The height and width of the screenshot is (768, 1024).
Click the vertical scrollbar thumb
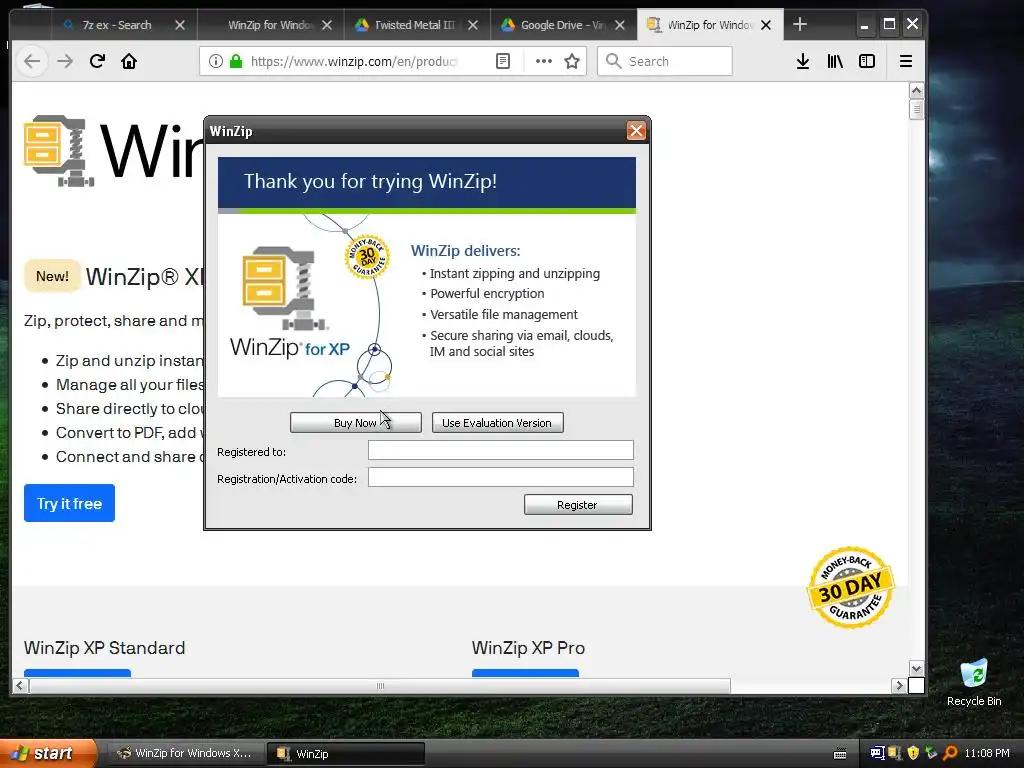point(916,109)
